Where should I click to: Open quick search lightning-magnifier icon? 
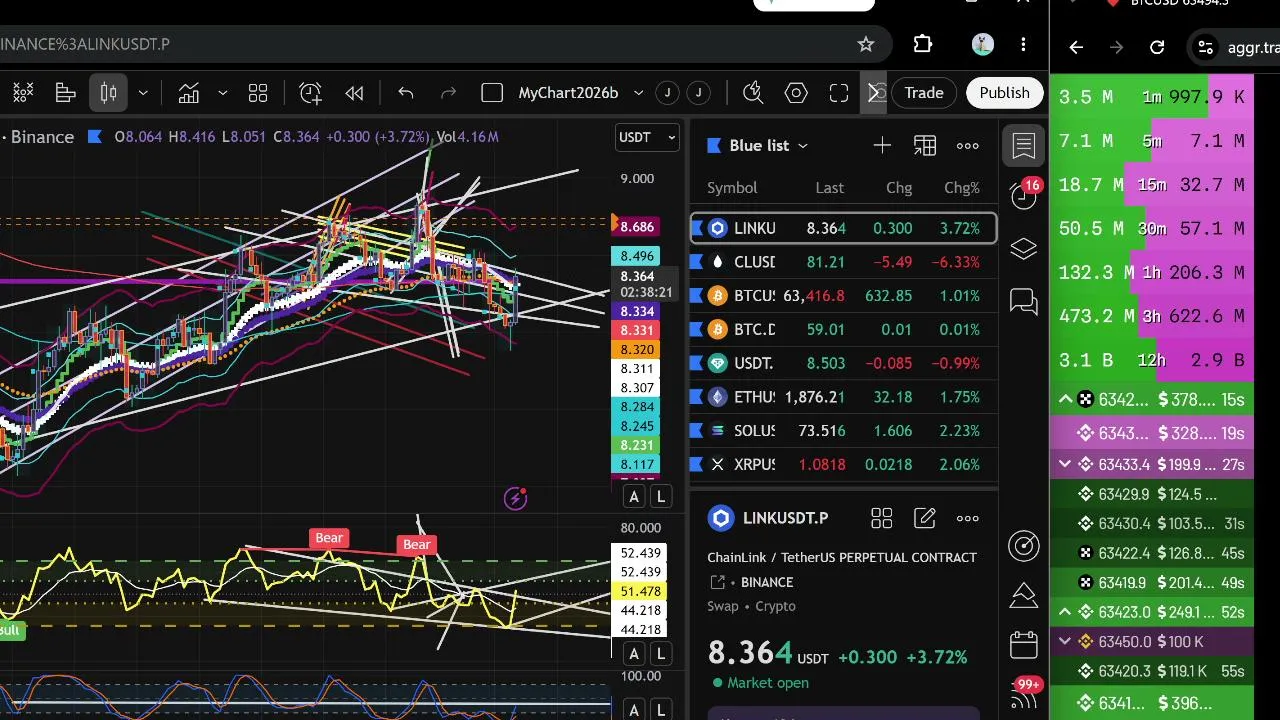(x=753, y=93)
